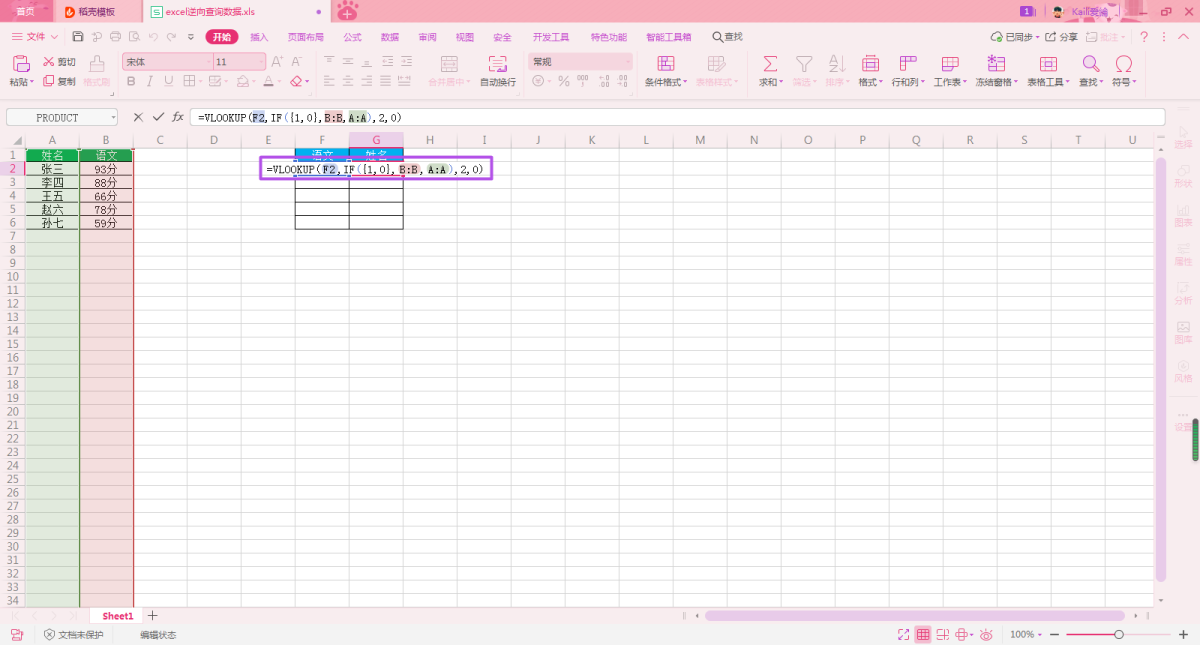
Task: Confirm the formula with the checkmark icon
Action: 158,117
